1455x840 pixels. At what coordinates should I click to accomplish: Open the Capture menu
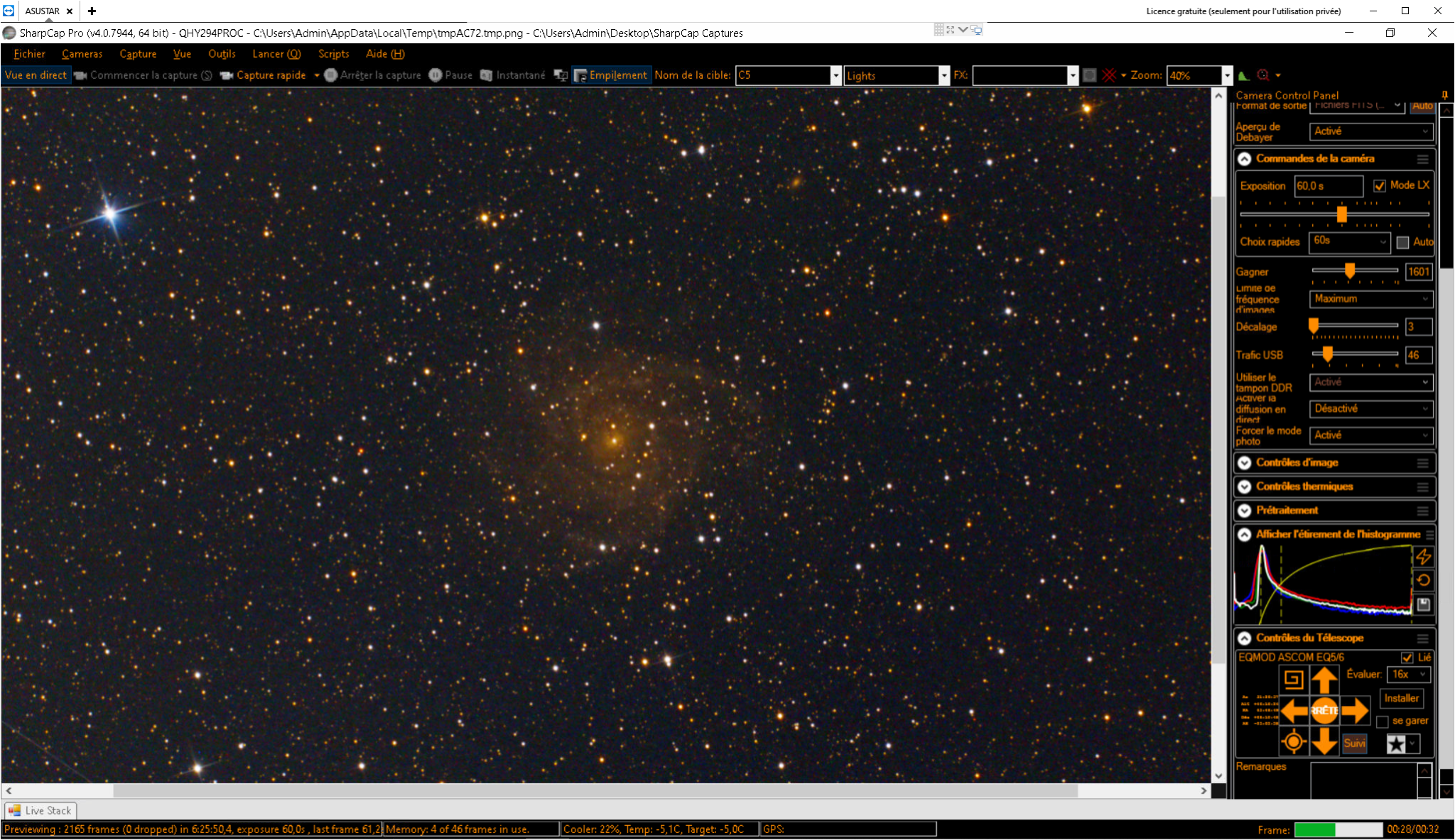(138, 54)
